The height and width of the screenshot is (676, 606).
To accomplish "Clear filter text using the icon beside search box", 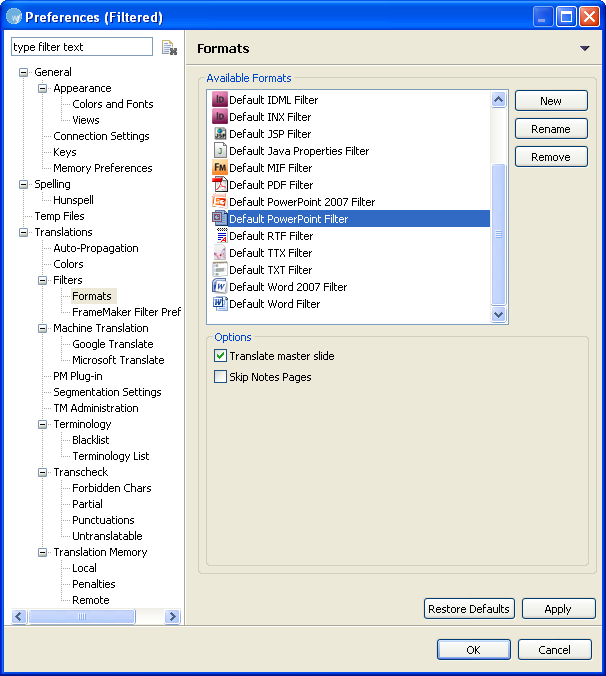I will pos(169,47).
